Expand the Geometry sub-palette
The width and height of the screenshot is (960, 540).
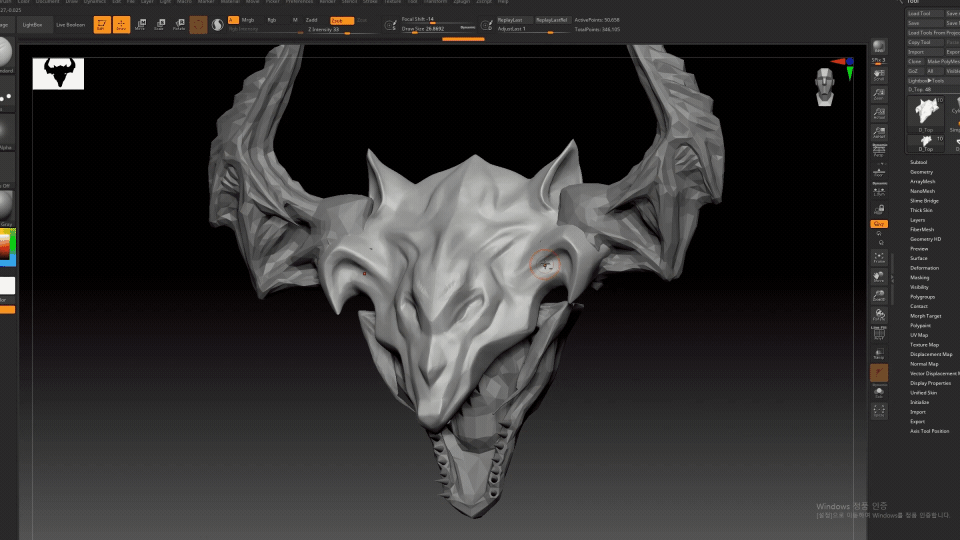pos(921,172)
